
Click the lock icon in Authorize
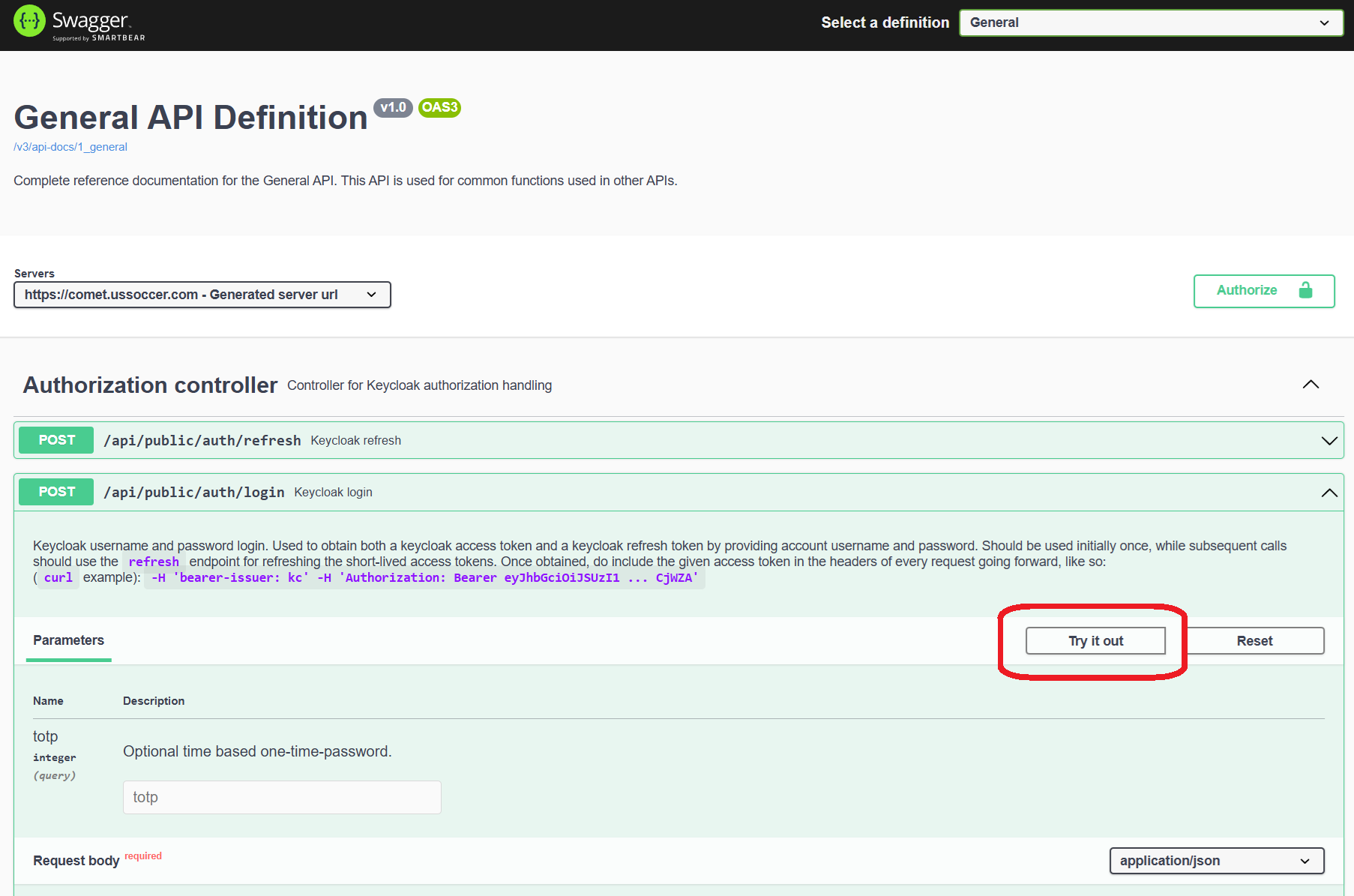click(x=1305, y=290)
